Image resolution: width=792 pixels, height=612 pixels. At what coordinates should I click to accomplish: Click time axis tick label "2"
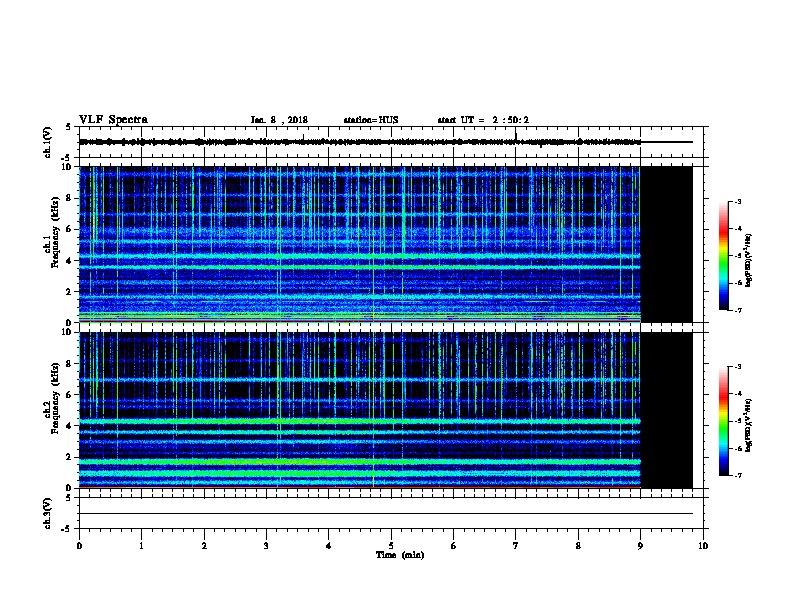click(204, 546)
